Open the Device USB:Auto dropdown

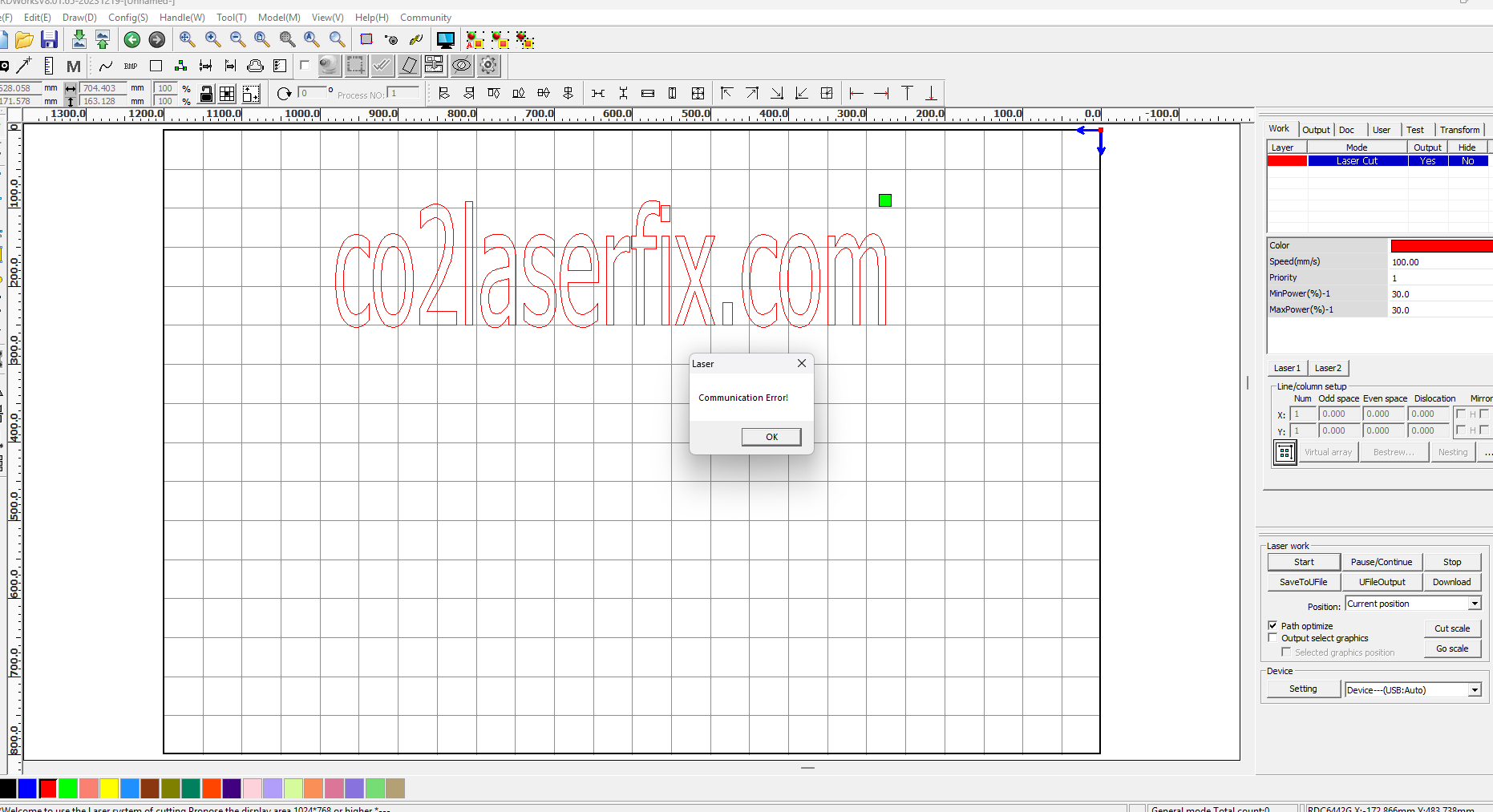1474,690
